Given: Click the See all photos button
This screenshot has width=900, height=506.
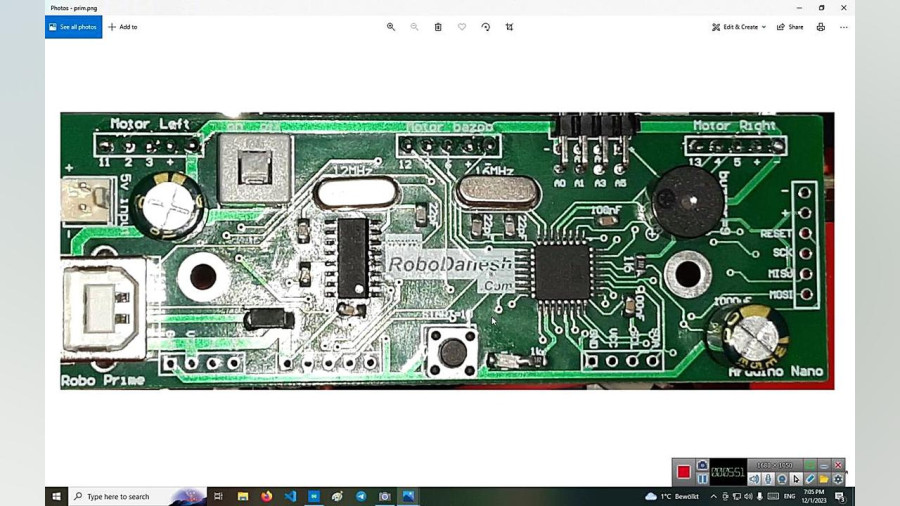Looking at the screenshot, I should coord(73,27).
